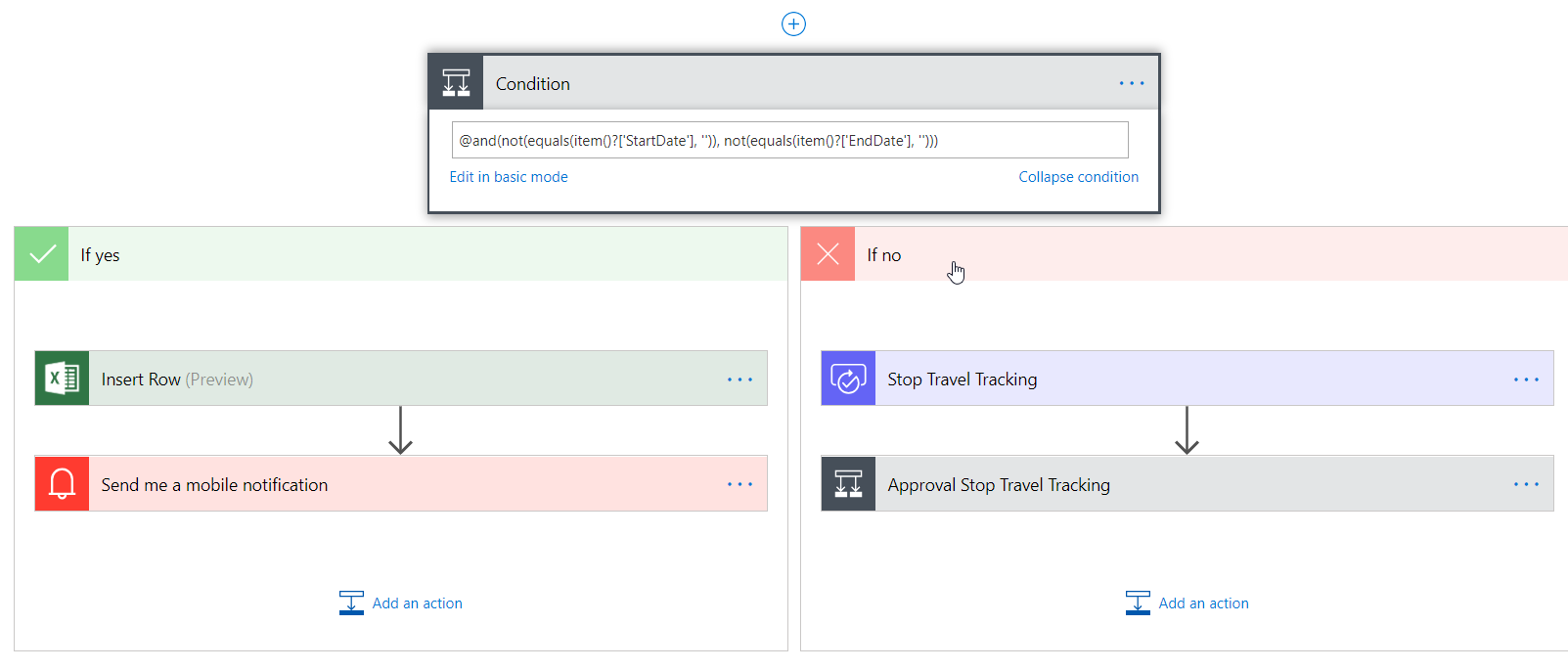Switch to Edit in basic mode
Image resolution: width=1568 pixels, height=670 pixels.
(509, 177)
